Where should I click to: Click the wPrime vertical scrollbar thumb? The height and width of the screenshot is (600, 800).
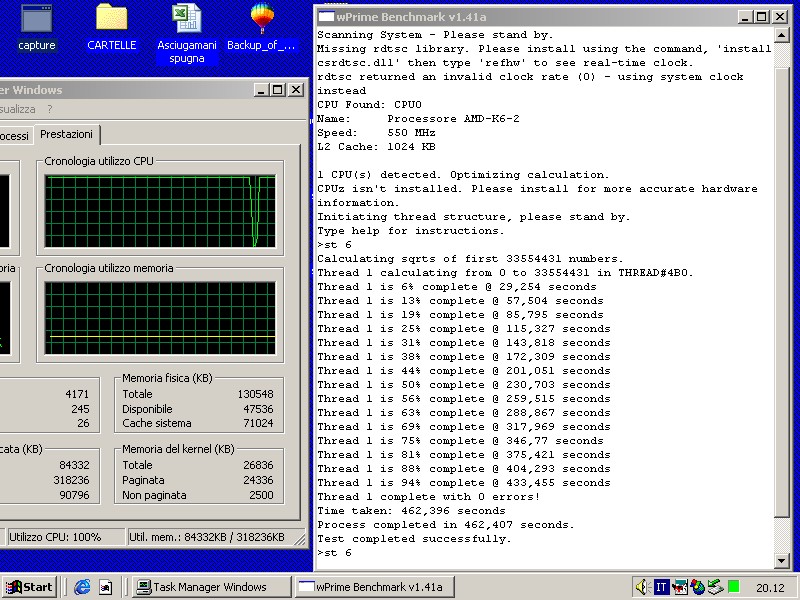(x=781, y=292)
